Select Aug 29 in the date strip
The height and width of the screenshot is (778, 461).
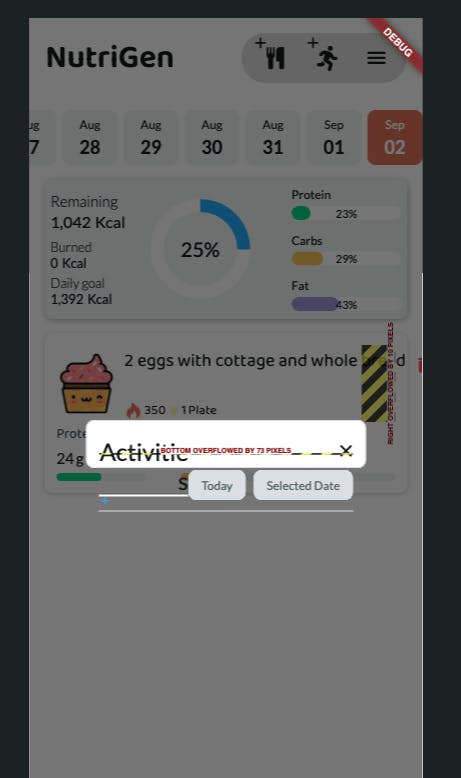(x=151, y=137)
